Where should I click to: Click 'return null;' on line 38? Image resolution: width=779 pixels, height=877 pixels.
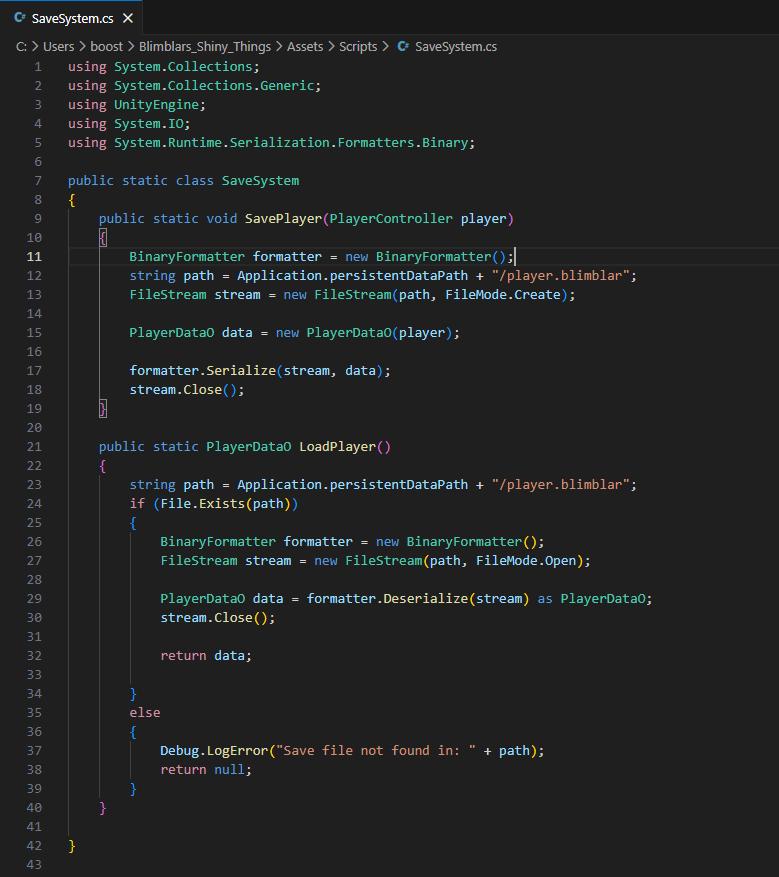(x=206, y=770)
